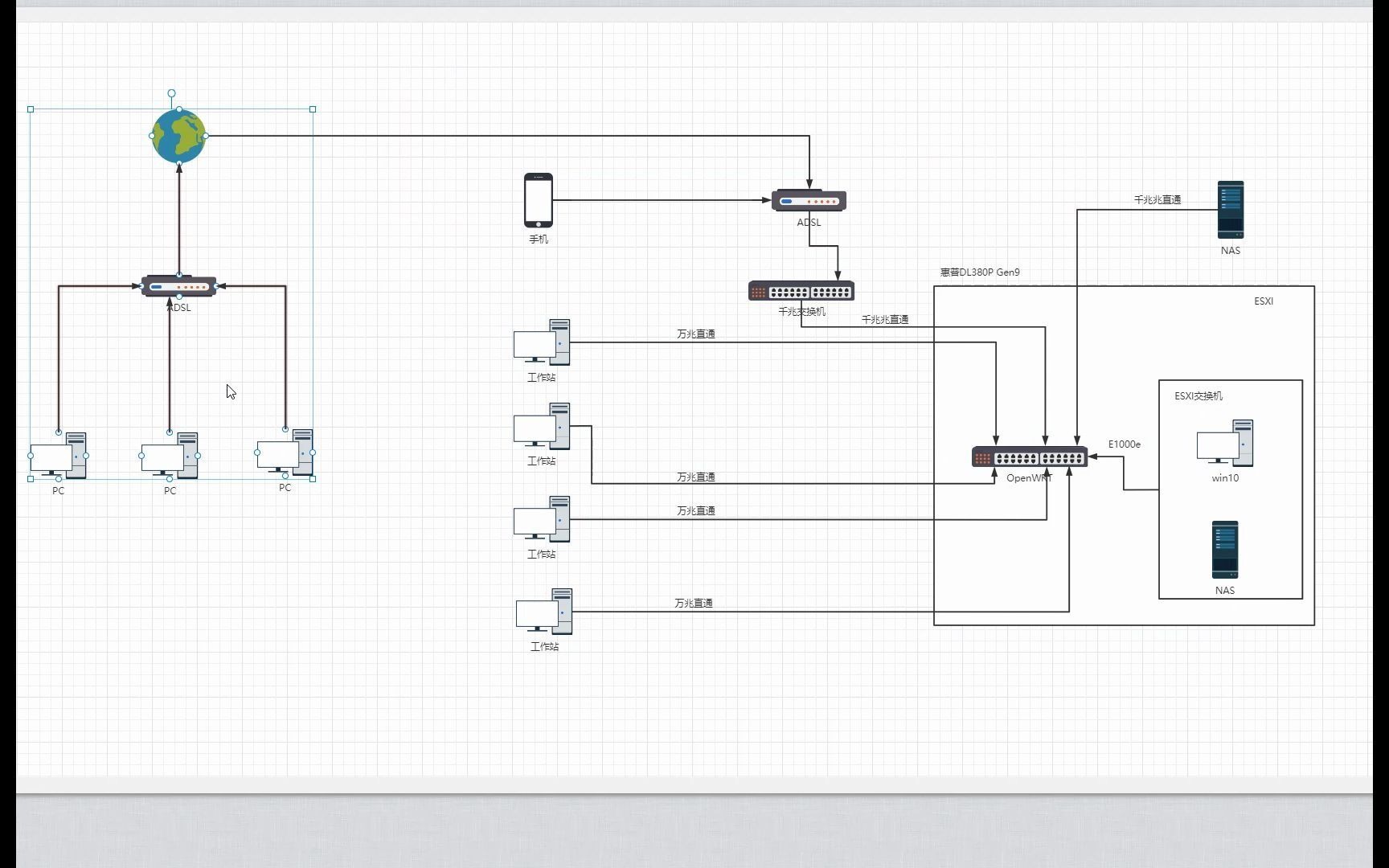Click the 工作站 label under topmost workstation
This screenshot has width=1389, height=868.
click(542, 378)
